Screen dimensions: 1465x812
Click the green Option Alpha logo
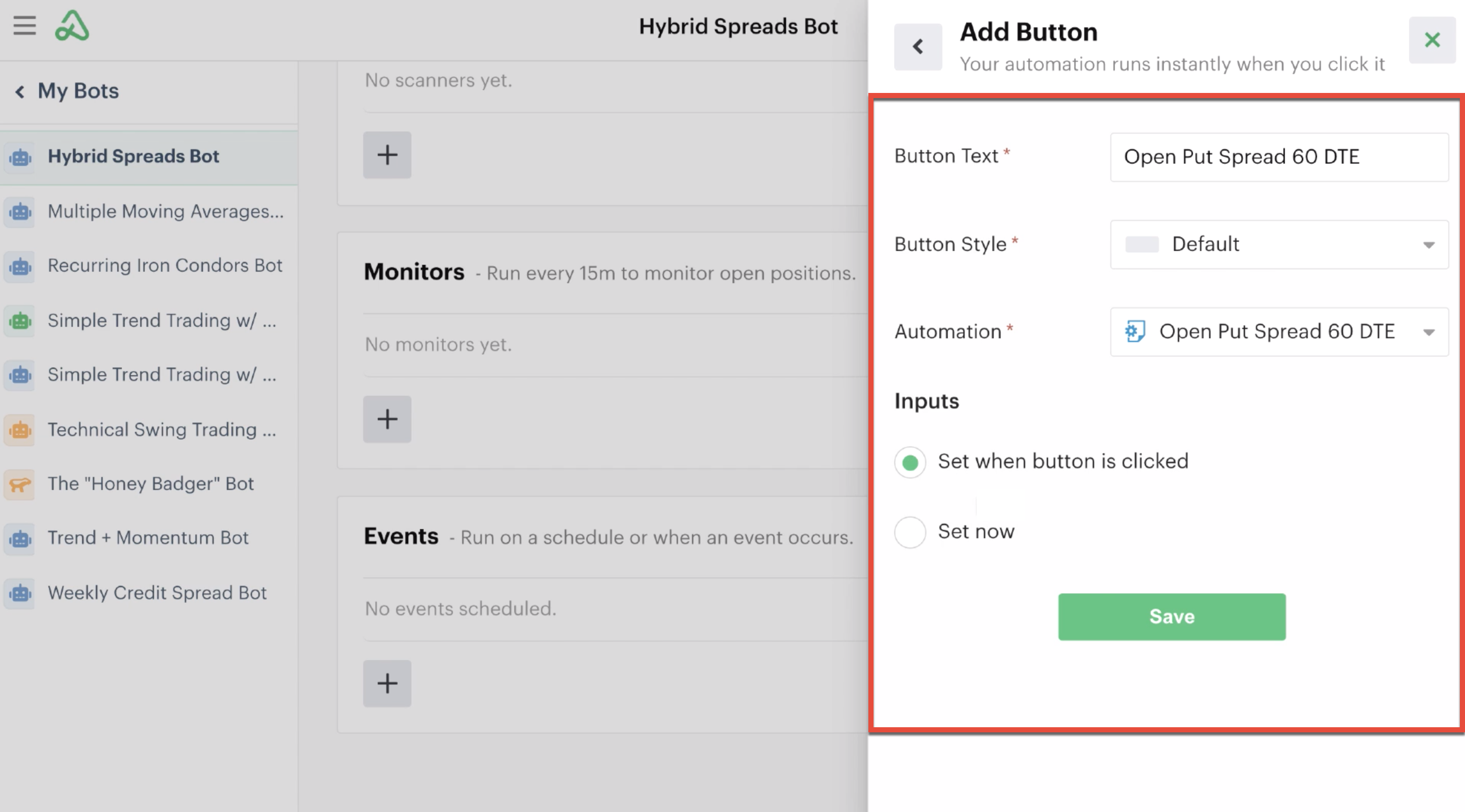tap(72, 26)
